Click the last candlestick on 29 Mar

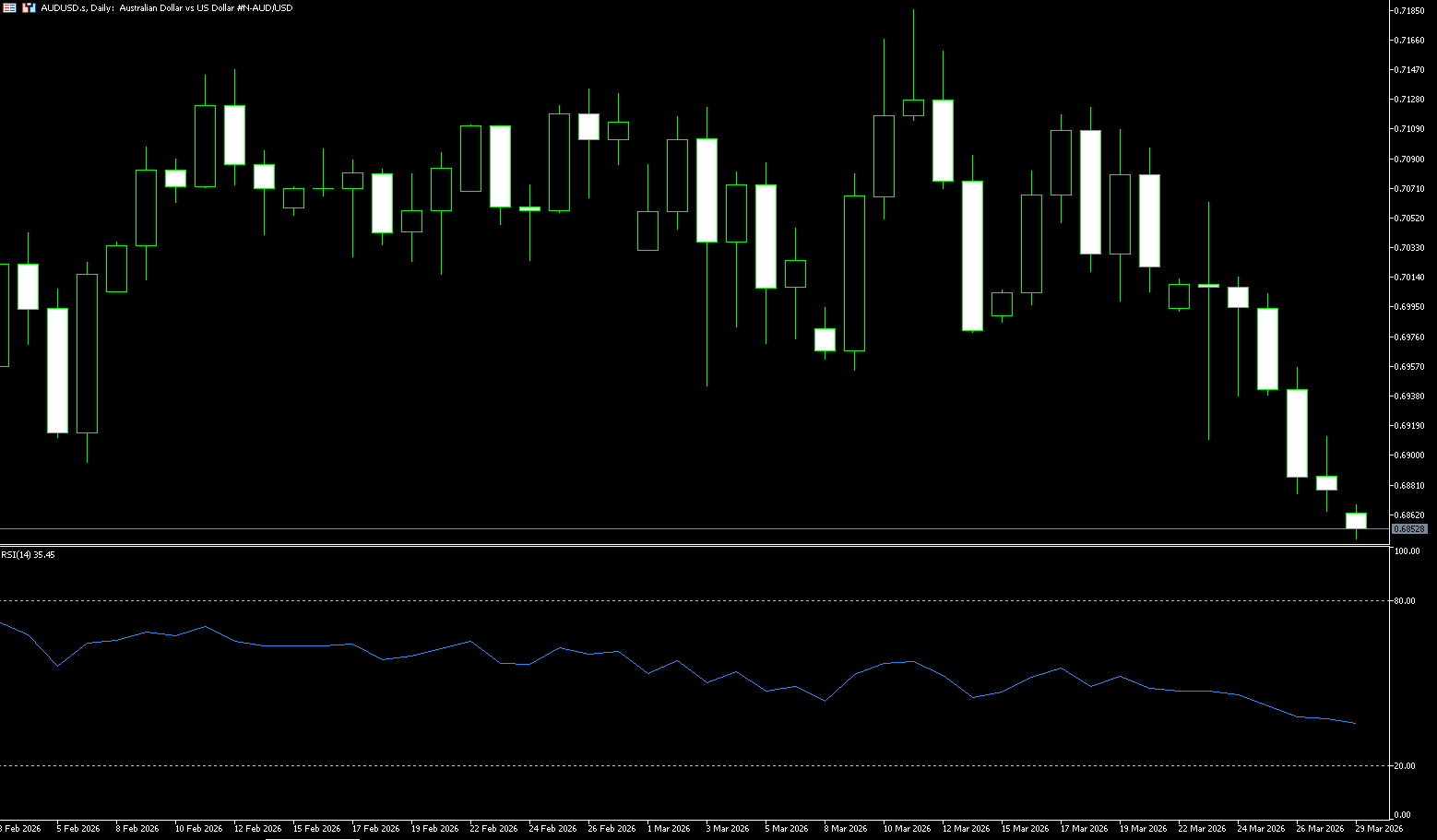pyautogui.click(x=1356, y=521)
